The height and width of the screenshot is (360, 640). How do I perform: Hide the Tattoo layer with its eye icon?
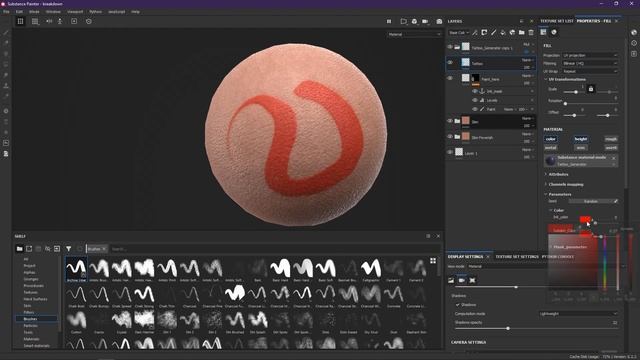(450, 62)
